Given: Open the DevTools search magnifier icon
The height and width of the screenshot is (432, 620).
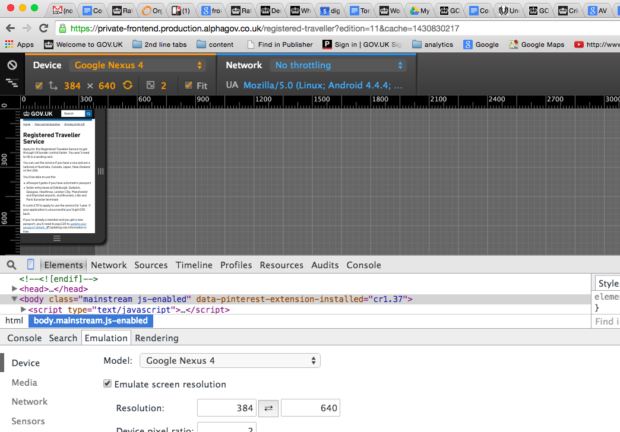Looking at the screenshot, I should [x=11, y=265].
